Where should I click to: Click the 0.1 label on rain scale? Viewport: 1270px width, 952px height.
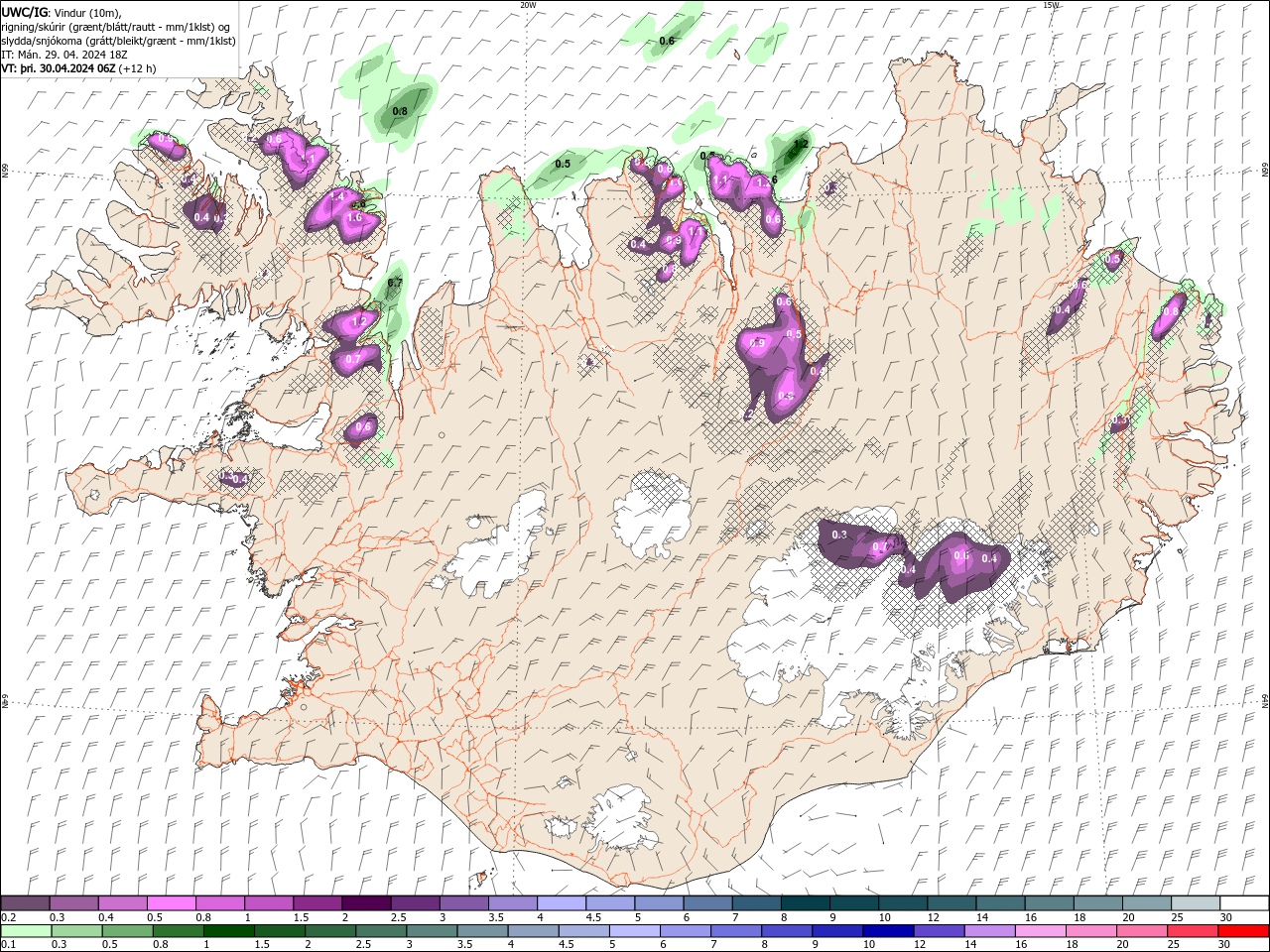8,944
